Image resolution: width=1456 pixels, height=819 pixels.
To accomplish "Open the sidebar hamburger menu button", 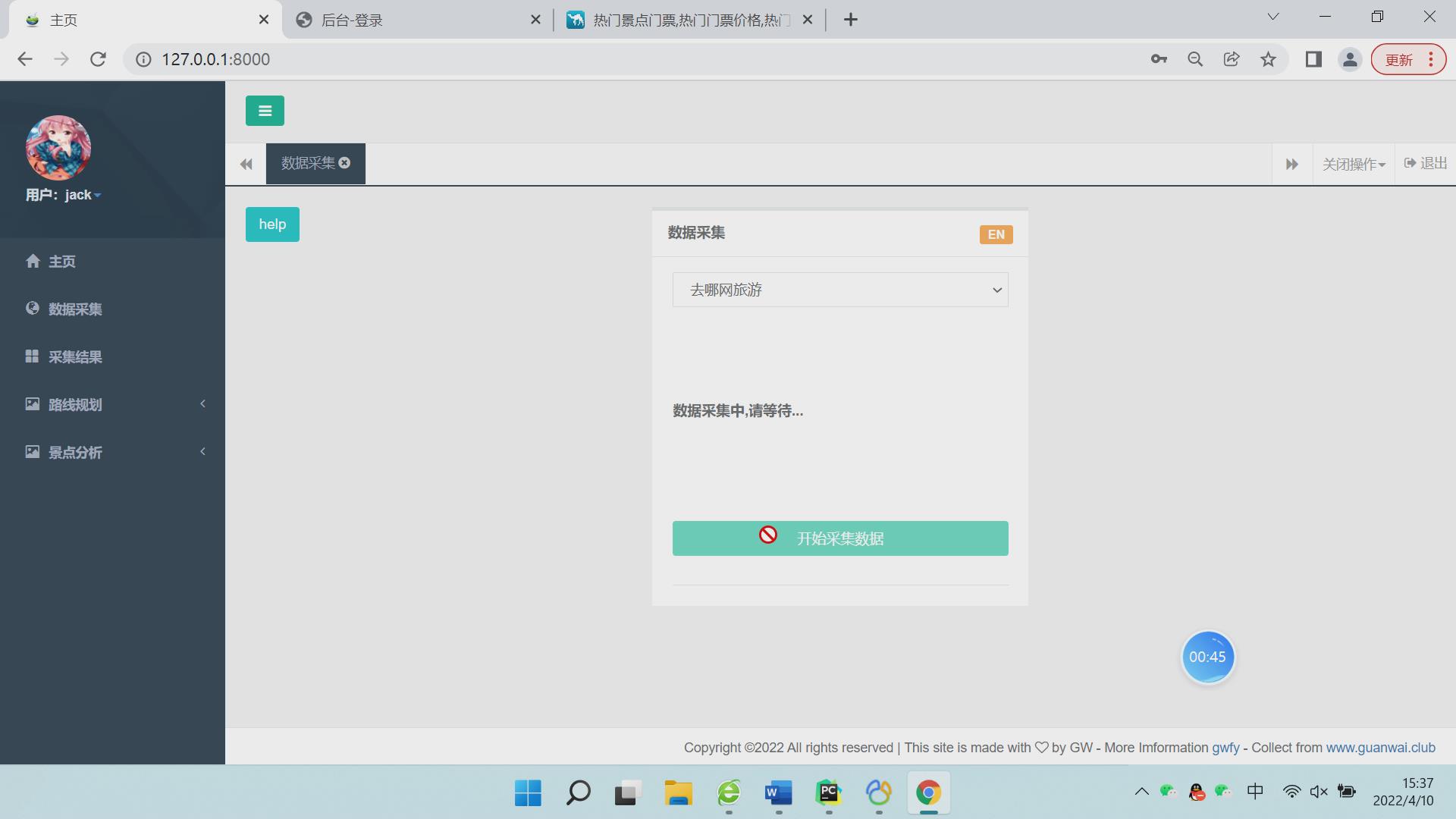I will click(264, 110).
